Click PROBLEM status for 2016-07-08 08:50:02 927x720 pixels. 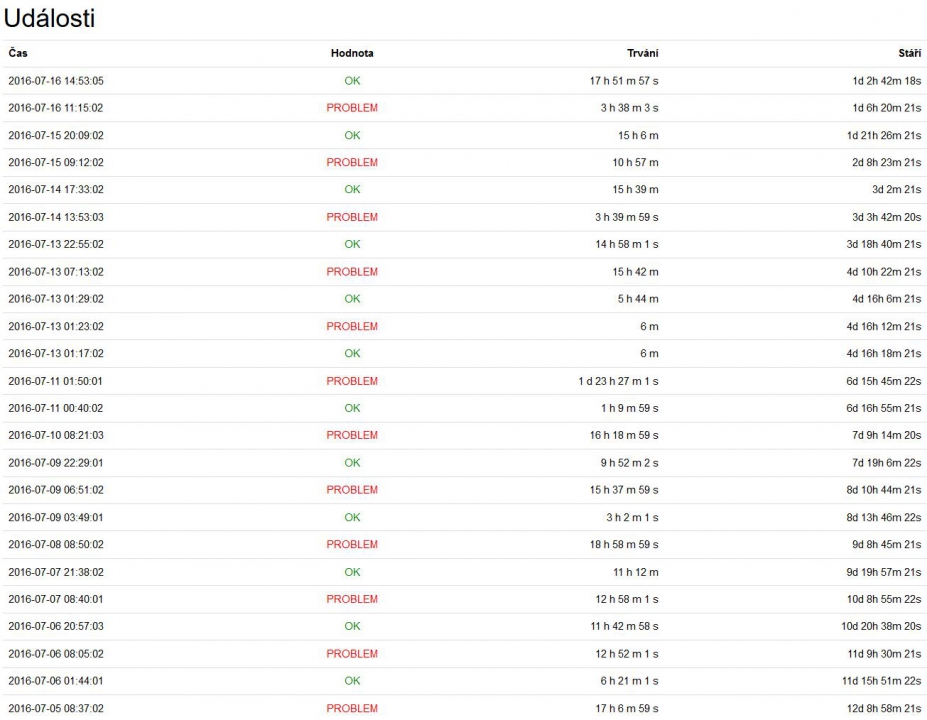point(352,545)
